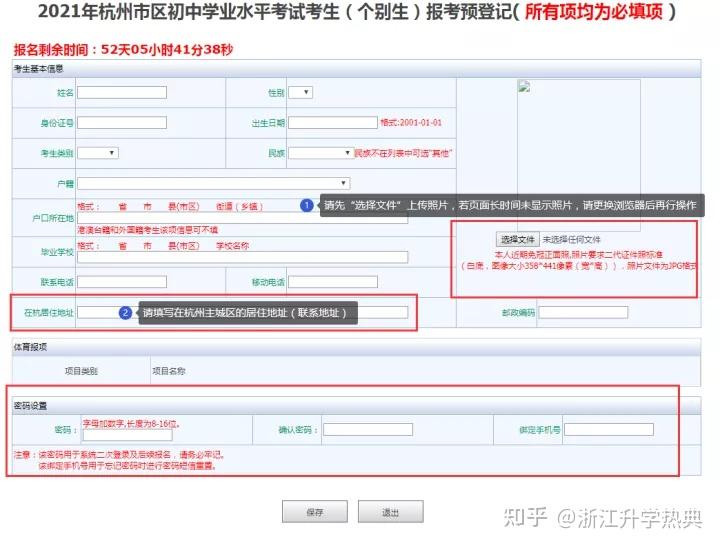Viewport: 720px width, 548px height.
Task: Click the 保存 save button
Action: 315,512
